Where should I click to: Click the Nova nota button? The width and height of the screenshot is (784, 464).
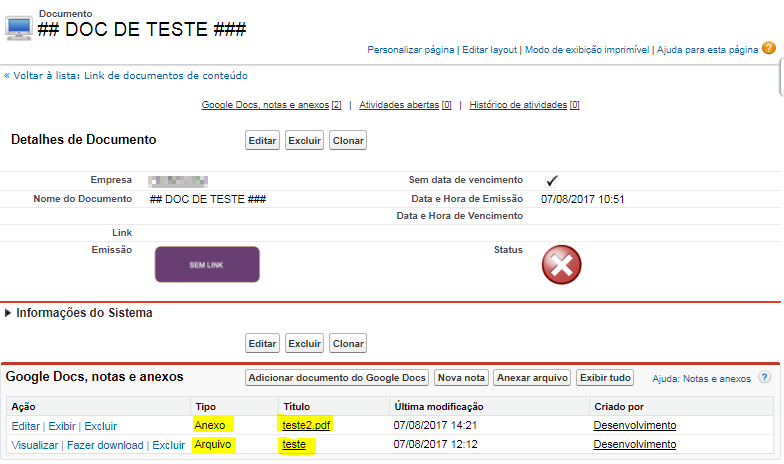[x=461, y=378]
